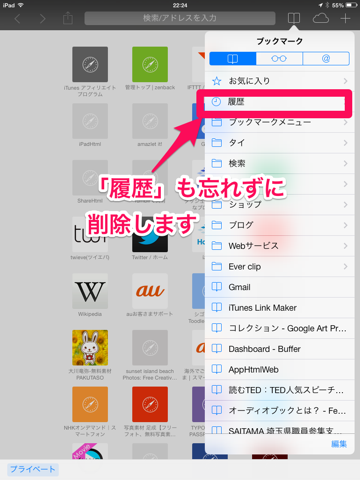Open オーディオブックとは？ bookmark

click(279, 411)
